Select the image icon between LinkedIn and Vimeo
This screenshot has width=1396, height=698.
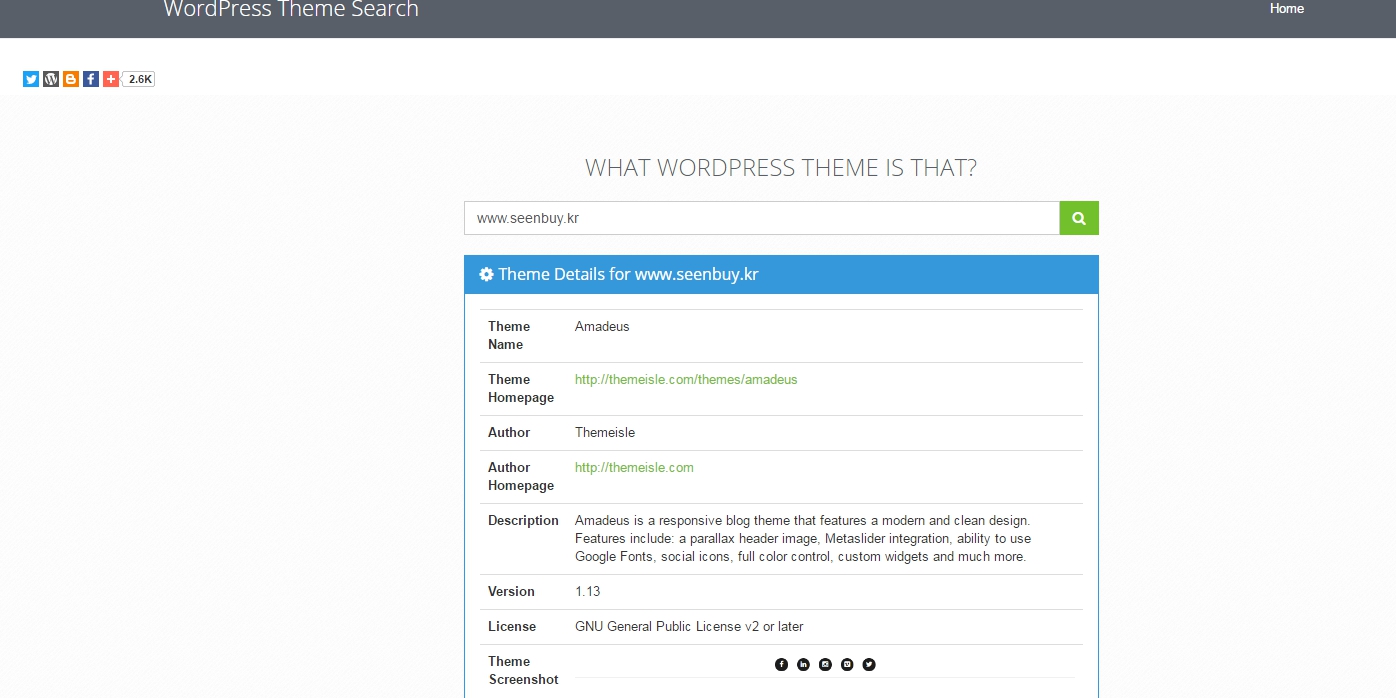(x=825, y=664)
